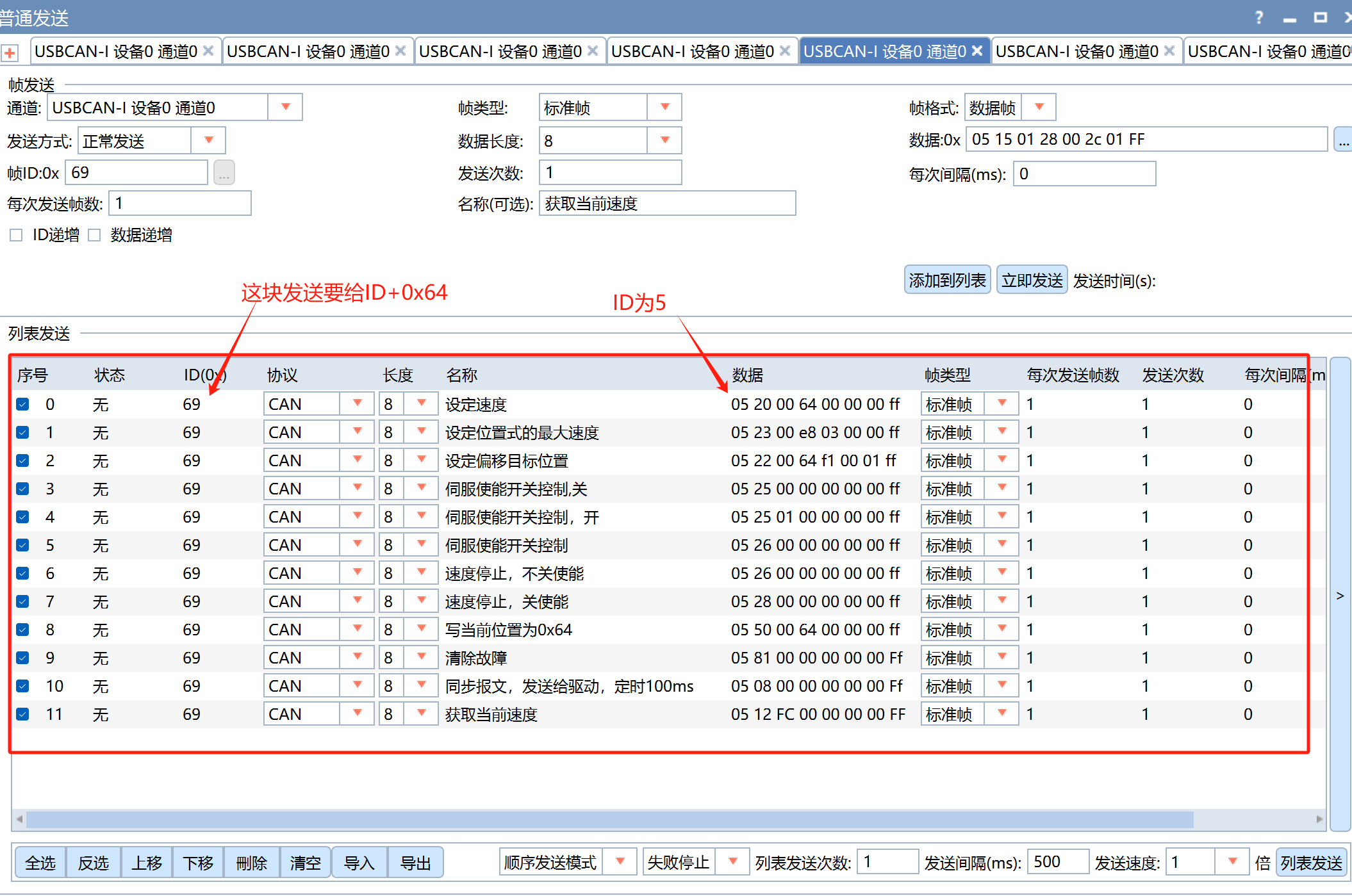The height and width of the screenshot is (896, 1352).
Task: Close the first USBCAN-I tab
Action: [208, 51]
